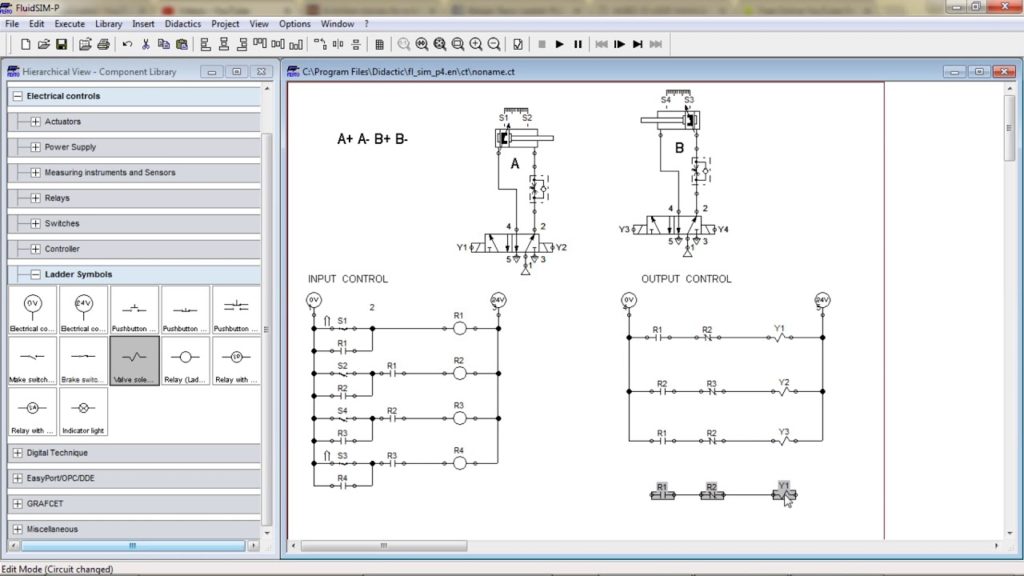Select the Make switch ladder symbol
1024x576 pixels.
[x=32, y=360]
